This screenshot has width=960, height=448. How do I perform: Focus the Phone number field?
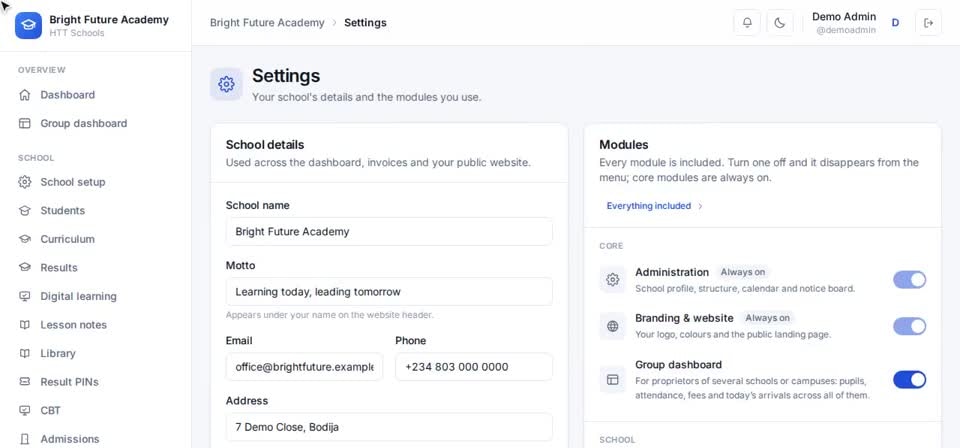[474, 367]
